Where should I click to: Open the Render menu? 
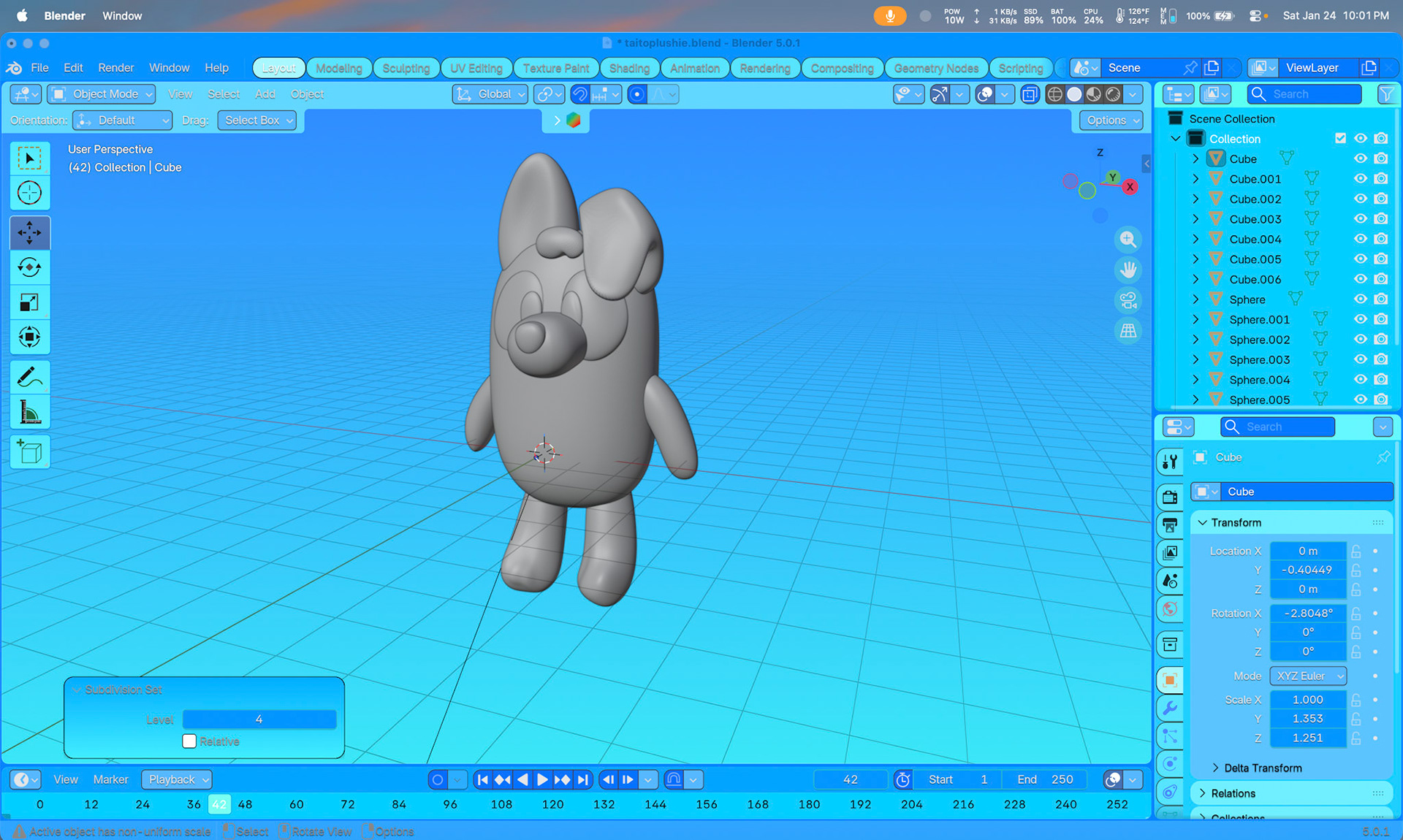[115, 68]
